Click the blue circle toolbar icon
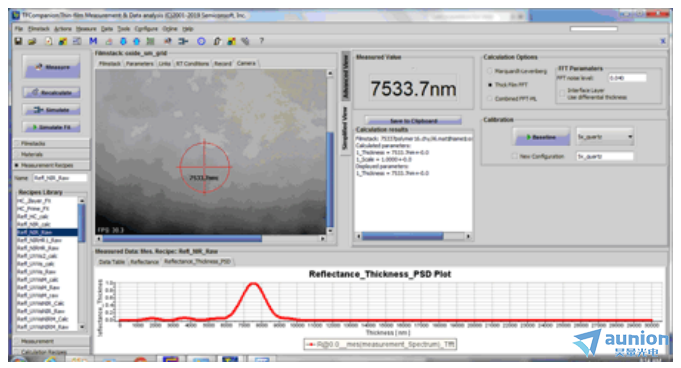The height and width of the screenshot is (368, 681). 201,41
